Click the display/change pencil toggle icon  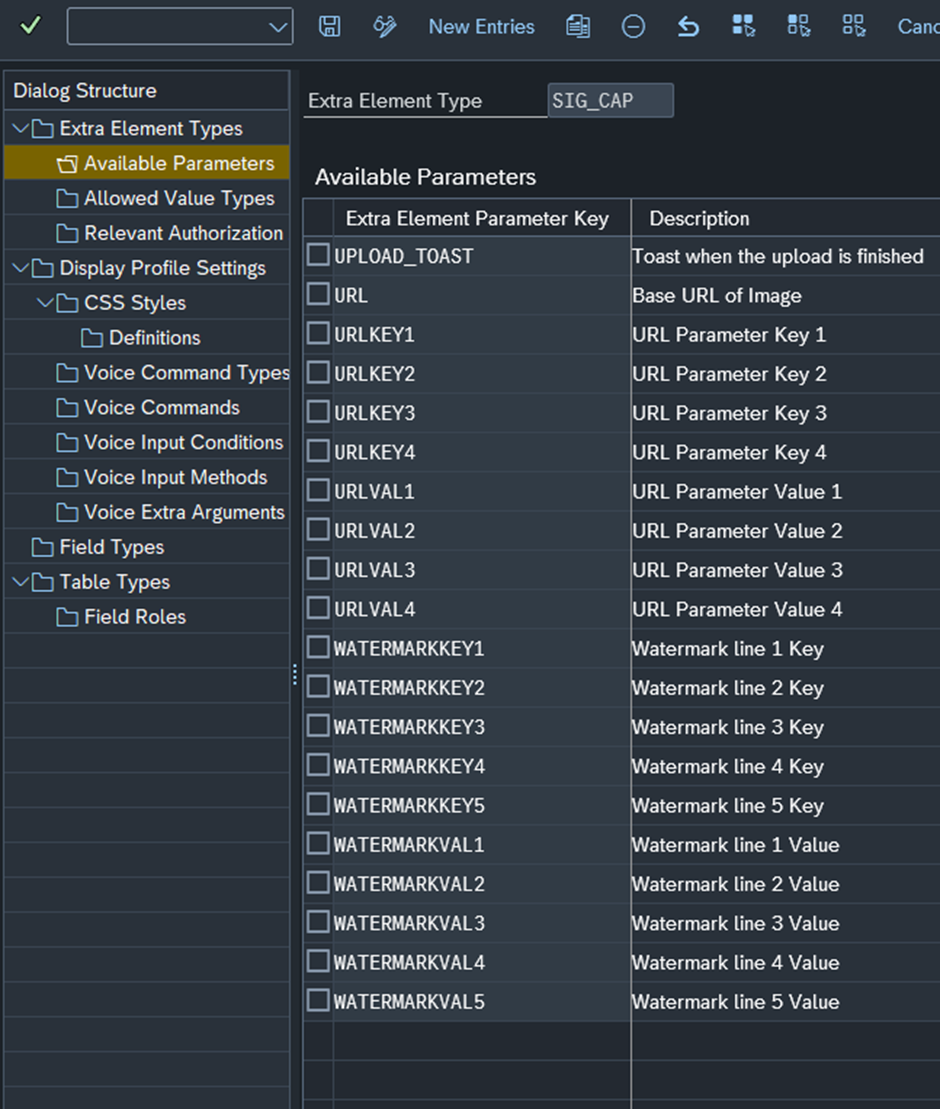coord(384,27)
